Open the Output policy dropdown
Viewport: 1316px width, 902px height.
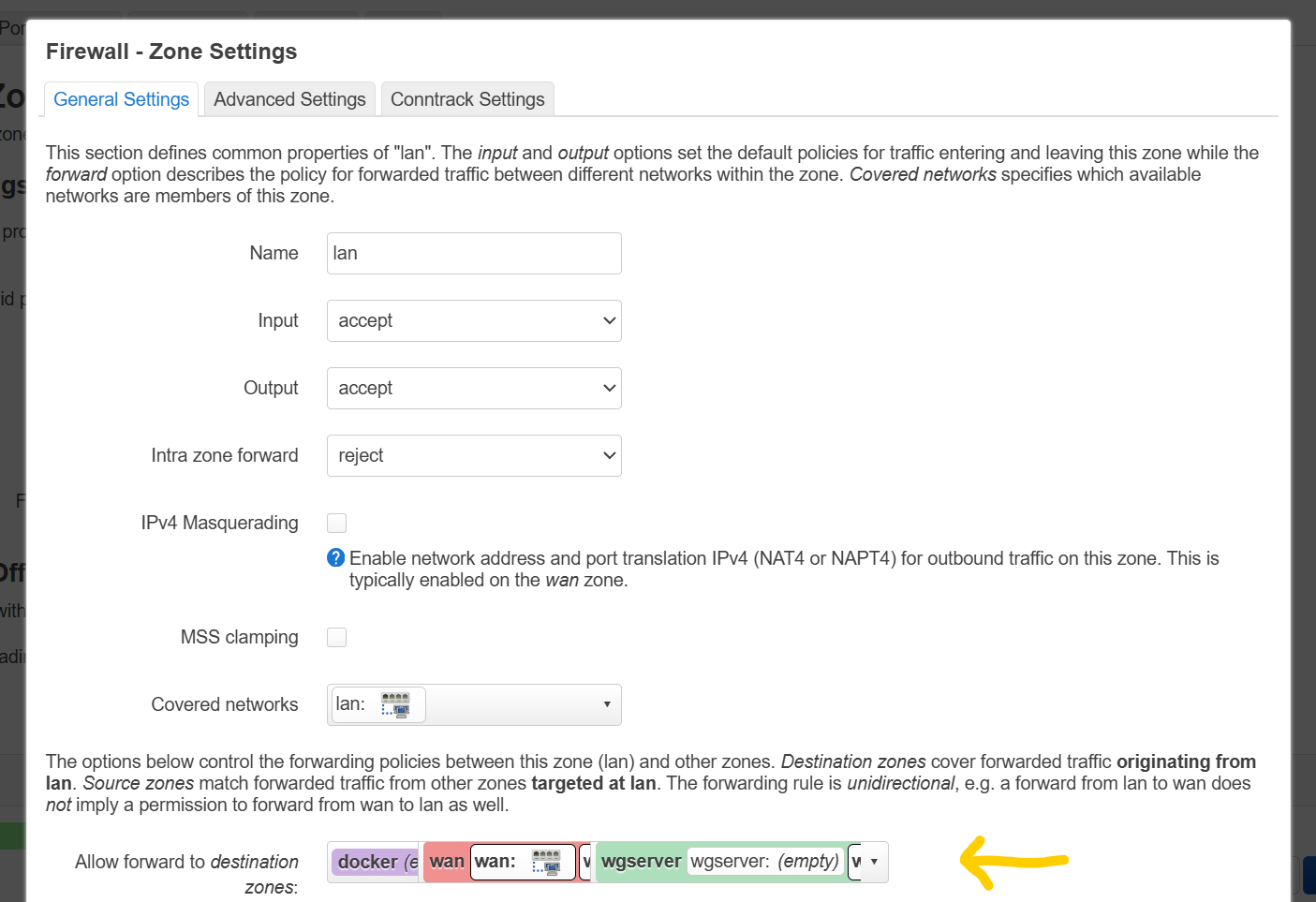[x=474, y=388]
